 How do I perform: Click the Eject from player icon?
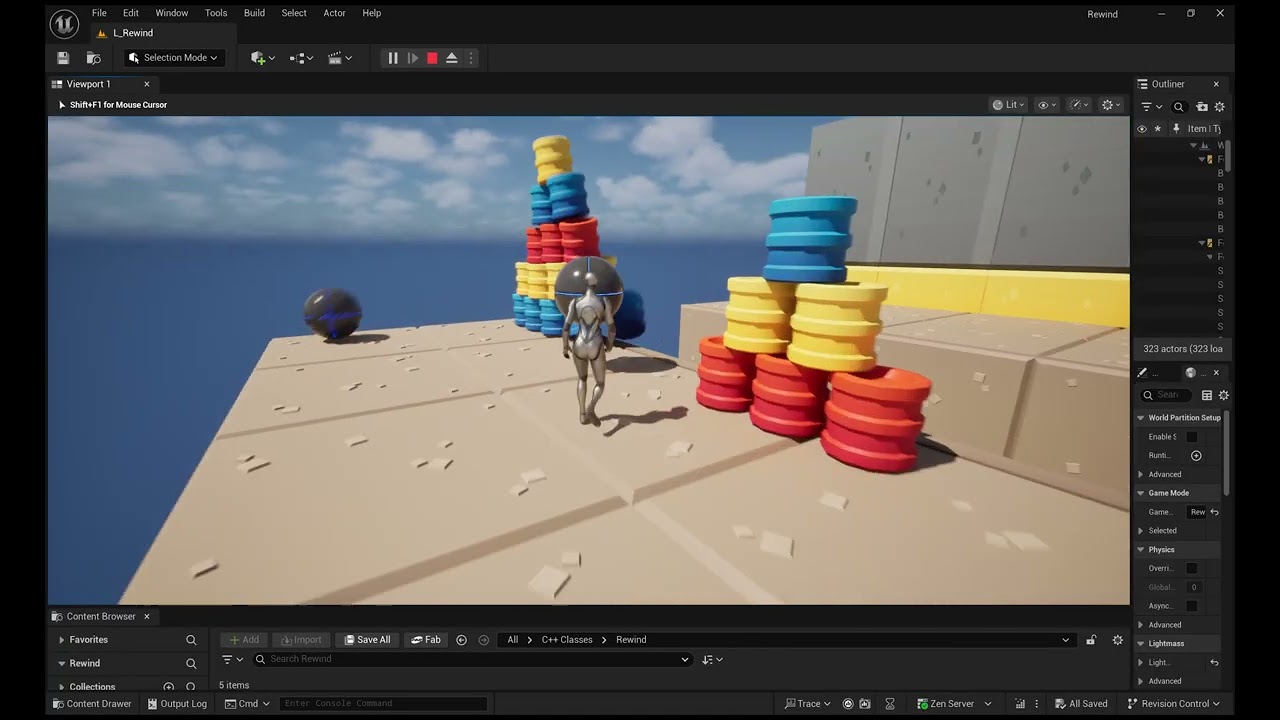452,58
